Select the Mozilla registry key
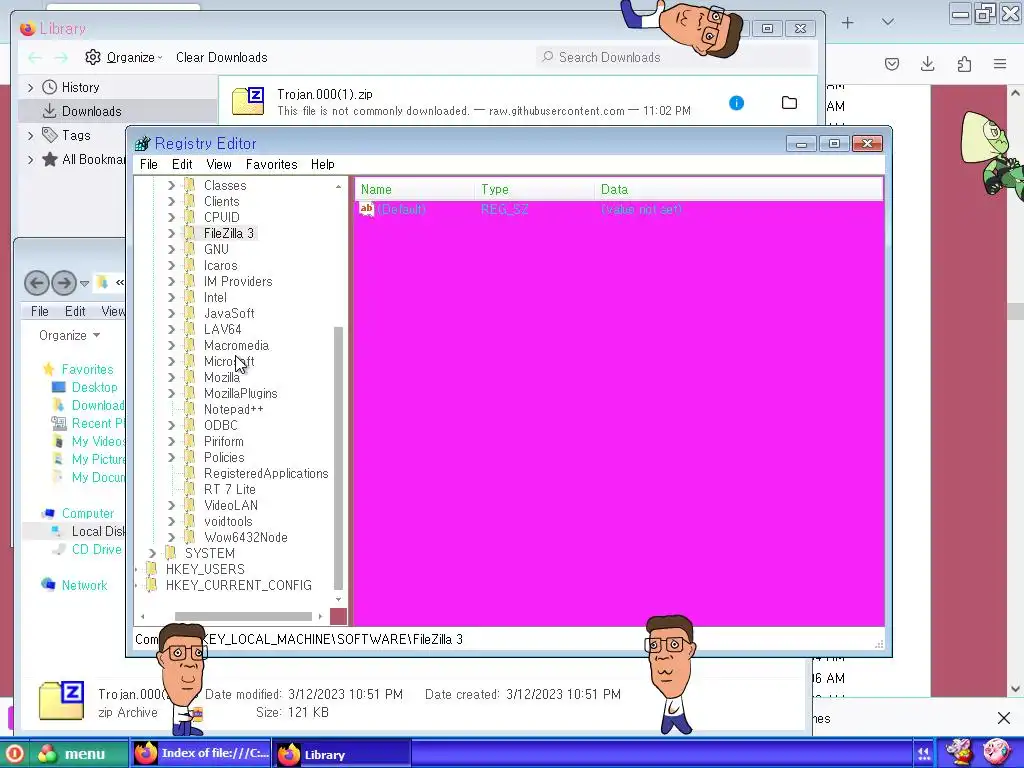Screen dimensions: 1024x768 point(221,377)
